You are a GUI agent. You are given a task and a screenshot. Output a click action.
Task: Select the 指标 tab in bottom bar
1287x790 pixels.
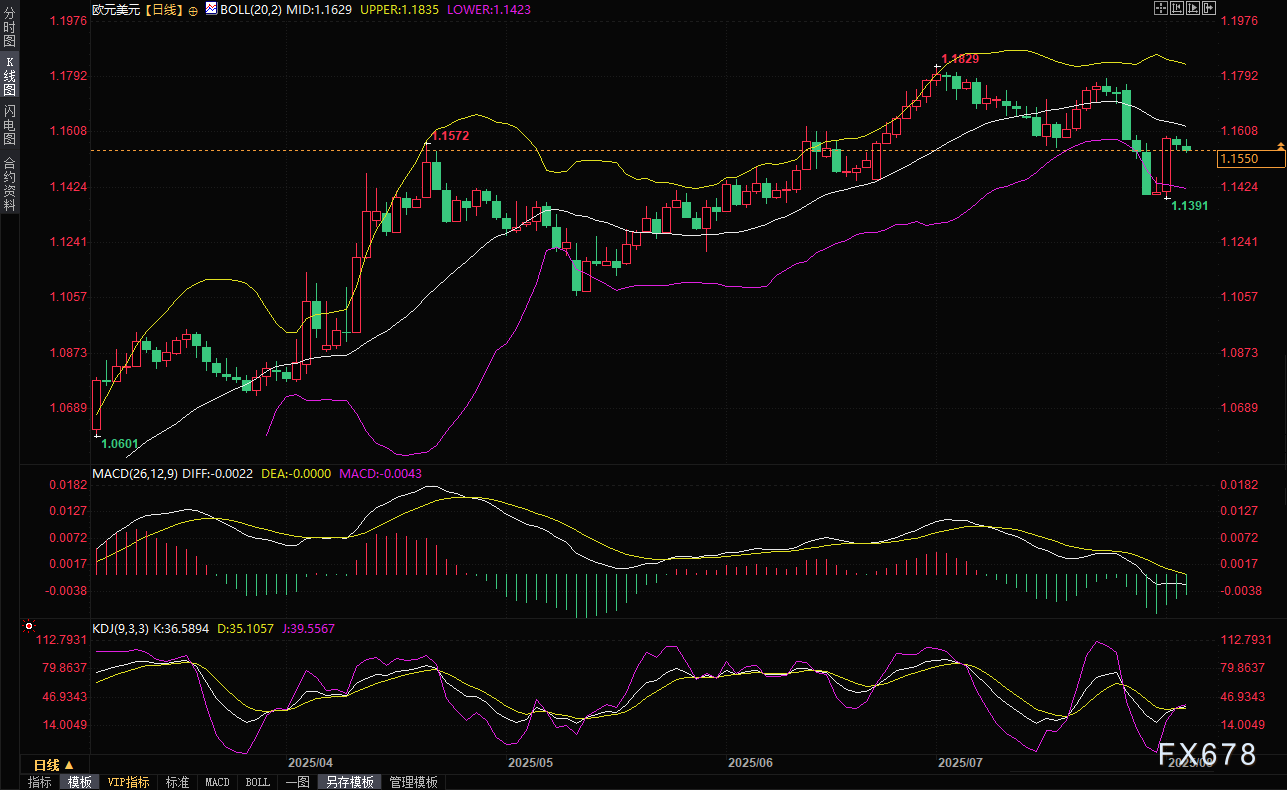click(40, 782)
